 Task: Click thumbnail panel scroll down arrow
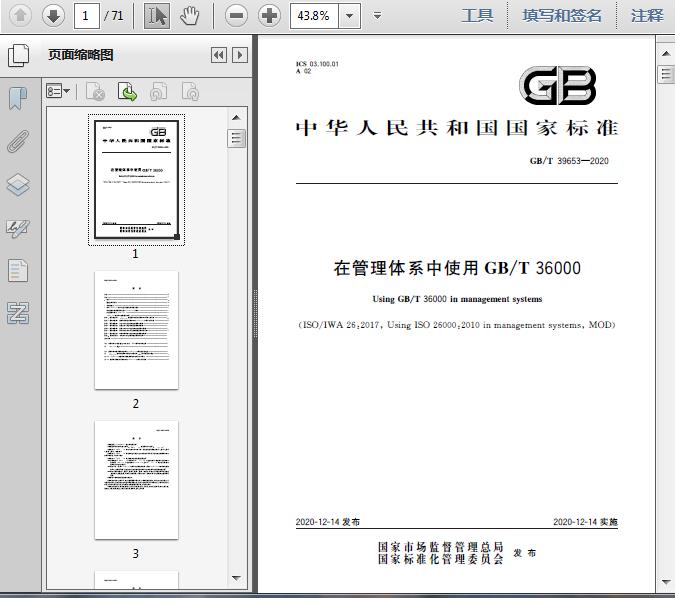coord(236,578)
